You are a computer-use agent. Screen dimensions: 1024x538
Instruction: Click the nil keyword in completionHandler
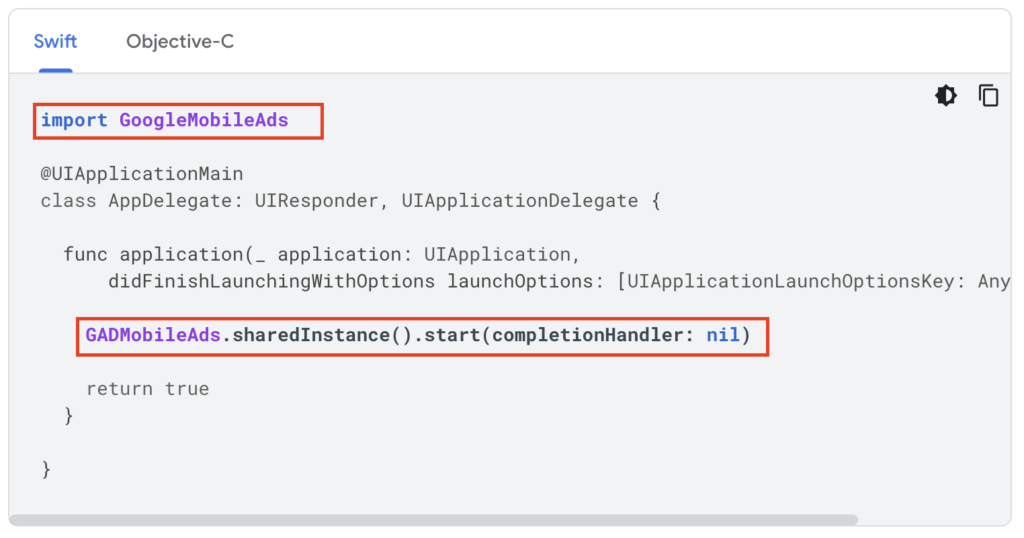(723, 335)
